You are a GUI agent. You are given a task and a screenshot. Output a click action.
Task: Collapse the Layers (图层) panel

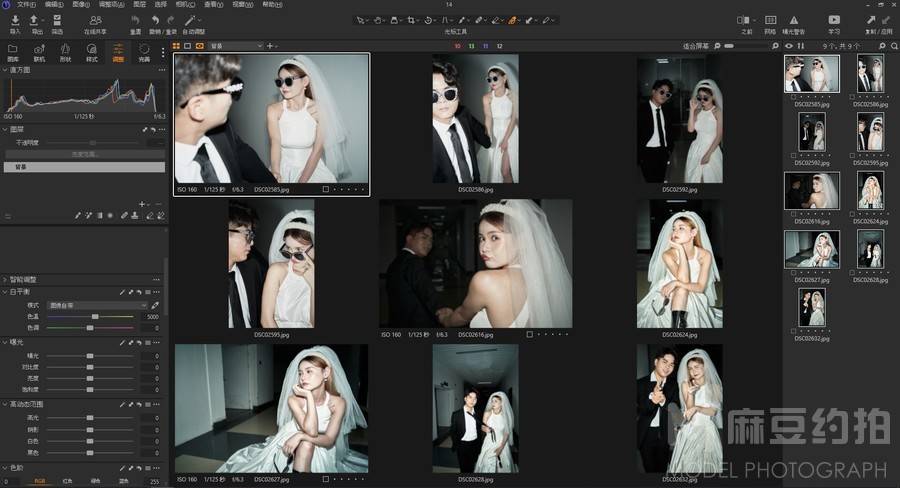pyautogui.click(x=5, y=130)
